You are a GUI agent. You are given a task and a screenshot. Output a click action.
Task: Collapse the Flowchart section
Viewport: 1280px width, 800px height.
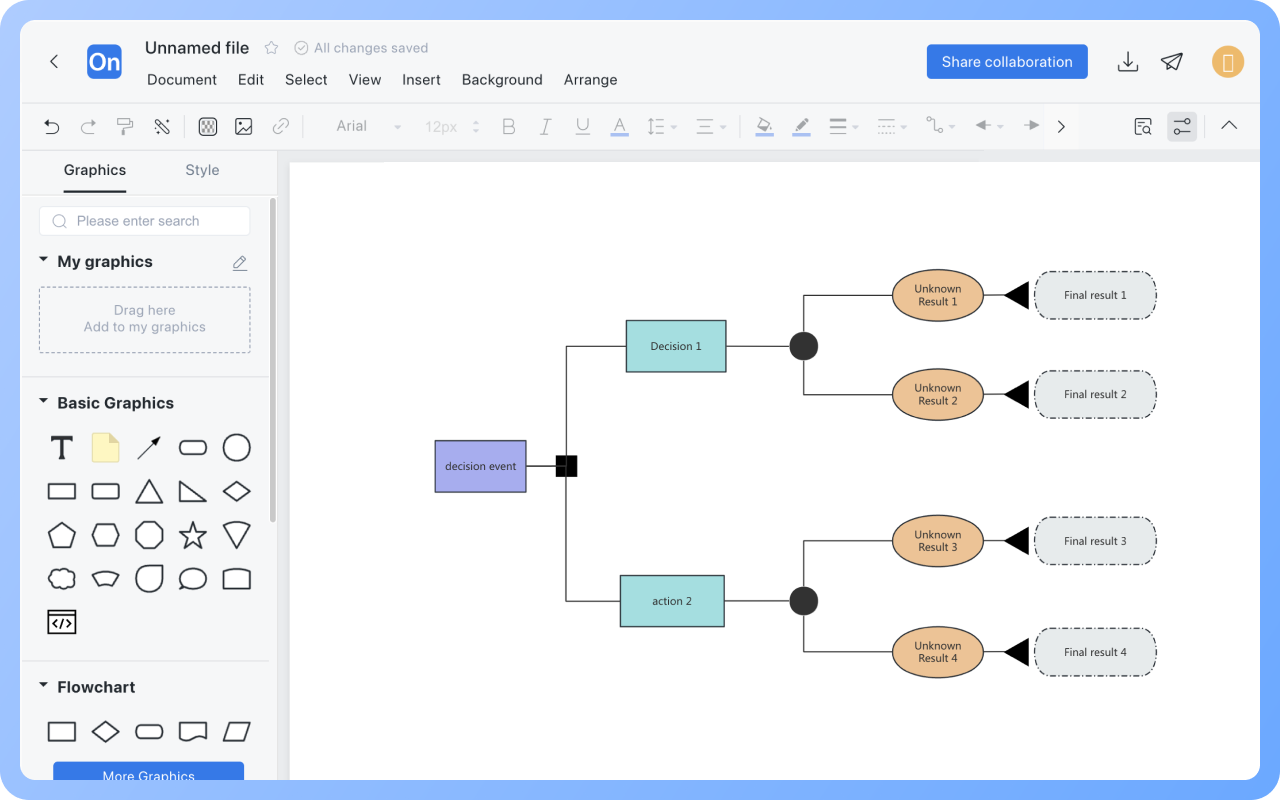[x=44, y=686]
